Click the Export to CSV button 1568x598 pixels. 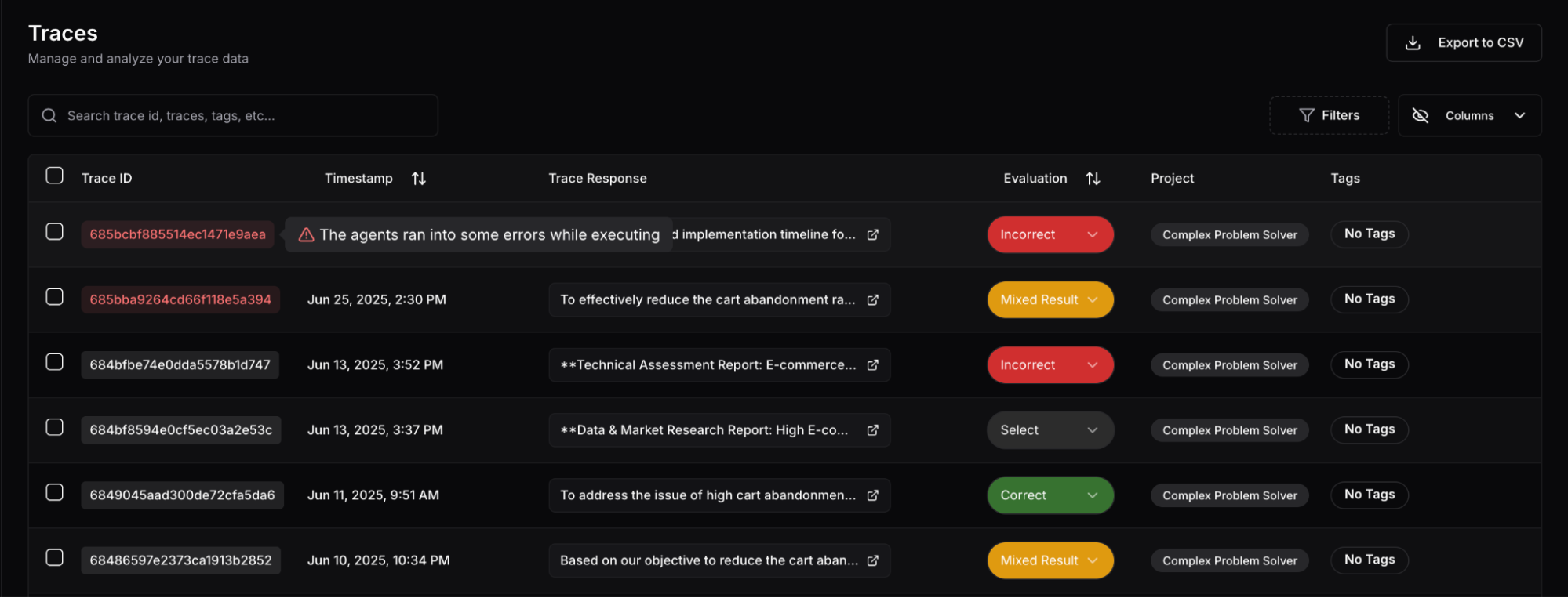coord(1464,43)
